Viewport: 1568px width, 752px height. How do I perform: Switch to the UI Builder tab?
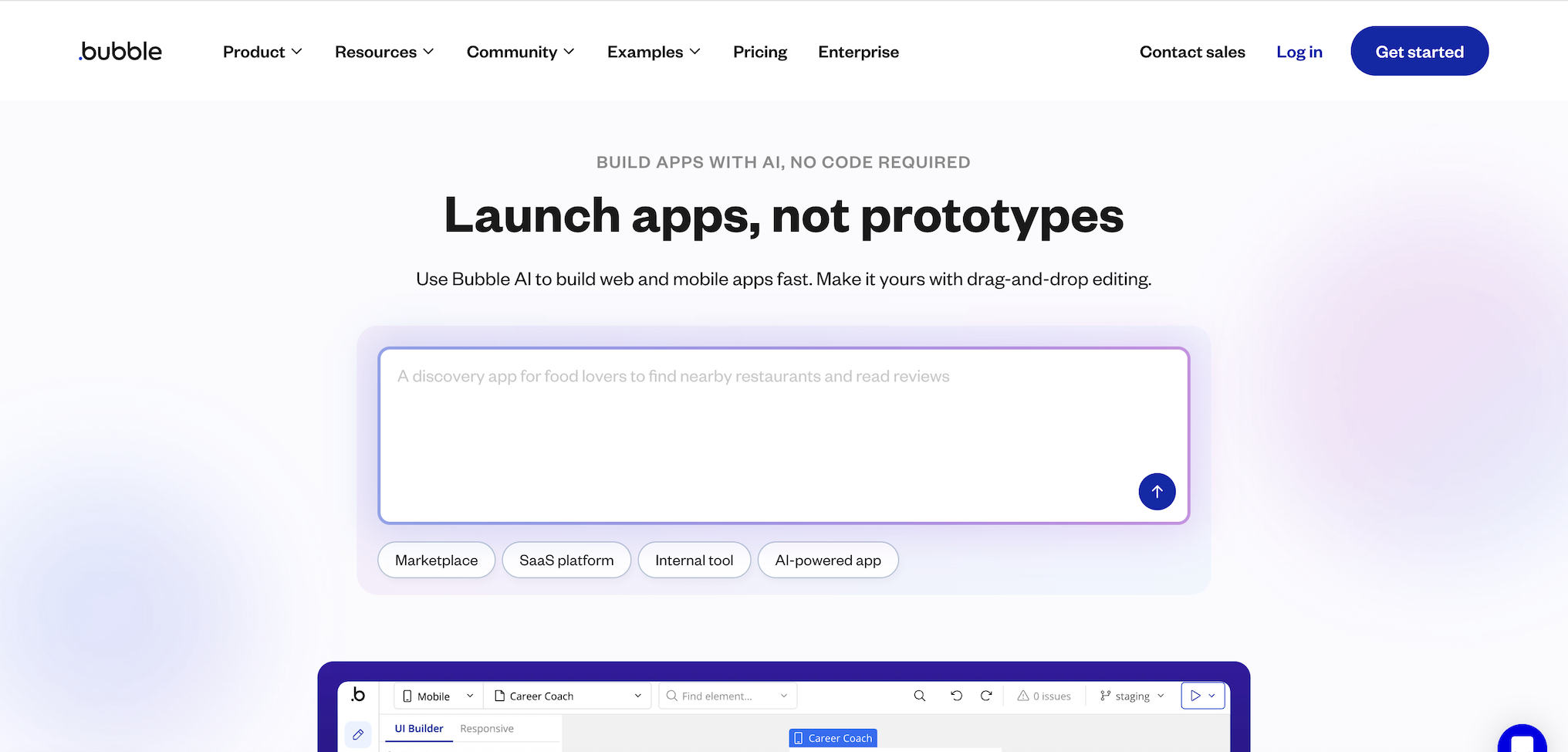(x=419, y=728)
